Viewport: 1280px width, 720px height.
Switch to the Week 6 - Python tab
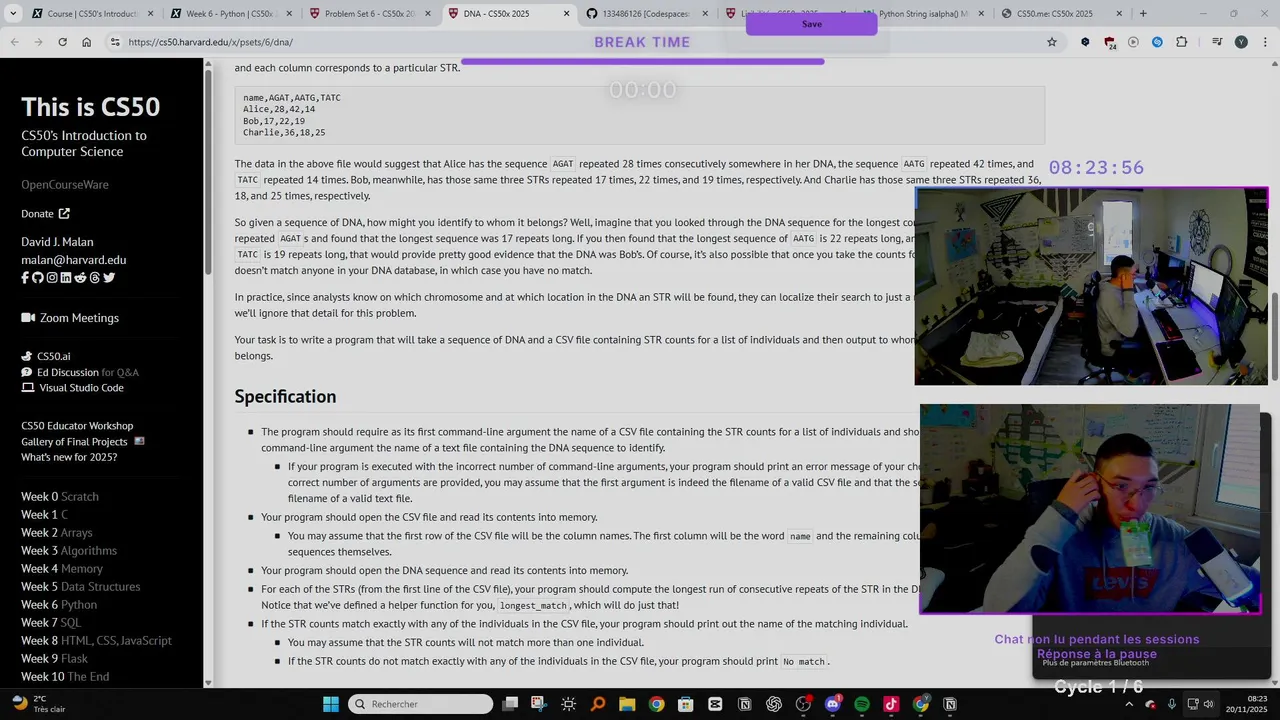point(230,14)
